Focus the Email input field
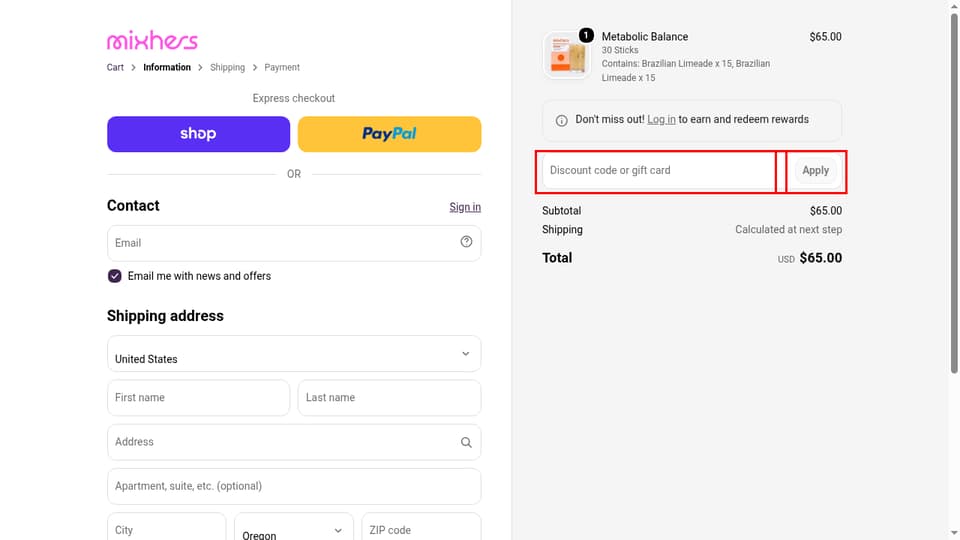Screen dimensions: 960x540 pos(294,243)
